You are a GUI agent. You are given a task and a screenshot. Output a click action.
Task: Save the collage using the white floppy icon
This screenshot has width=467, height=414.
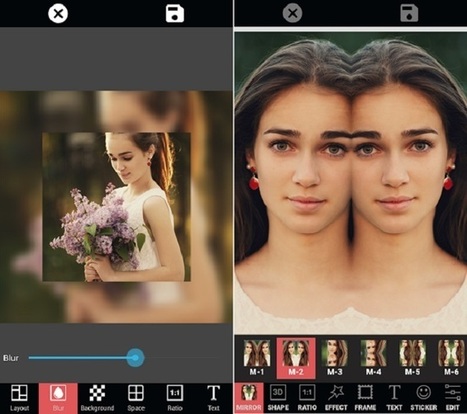175,13
